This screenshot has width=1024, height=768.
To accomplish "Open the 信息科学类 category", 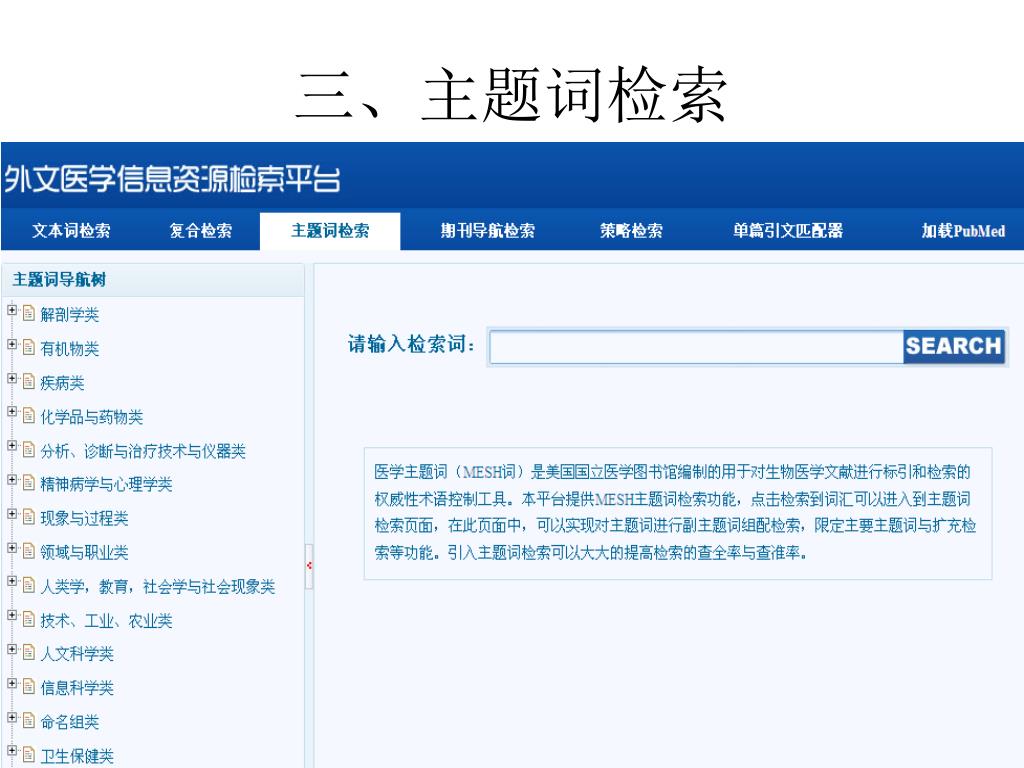I will pos(76,688).
